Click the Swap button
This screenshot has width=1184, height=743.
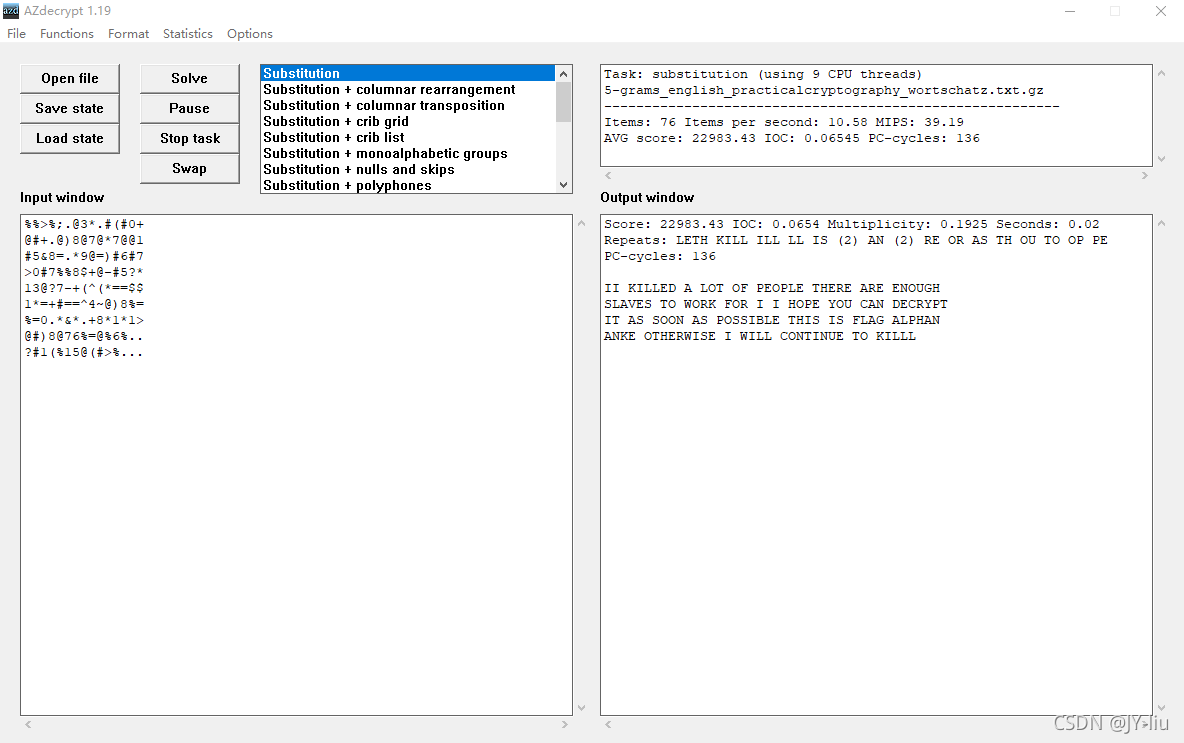(x=190, y=169)
